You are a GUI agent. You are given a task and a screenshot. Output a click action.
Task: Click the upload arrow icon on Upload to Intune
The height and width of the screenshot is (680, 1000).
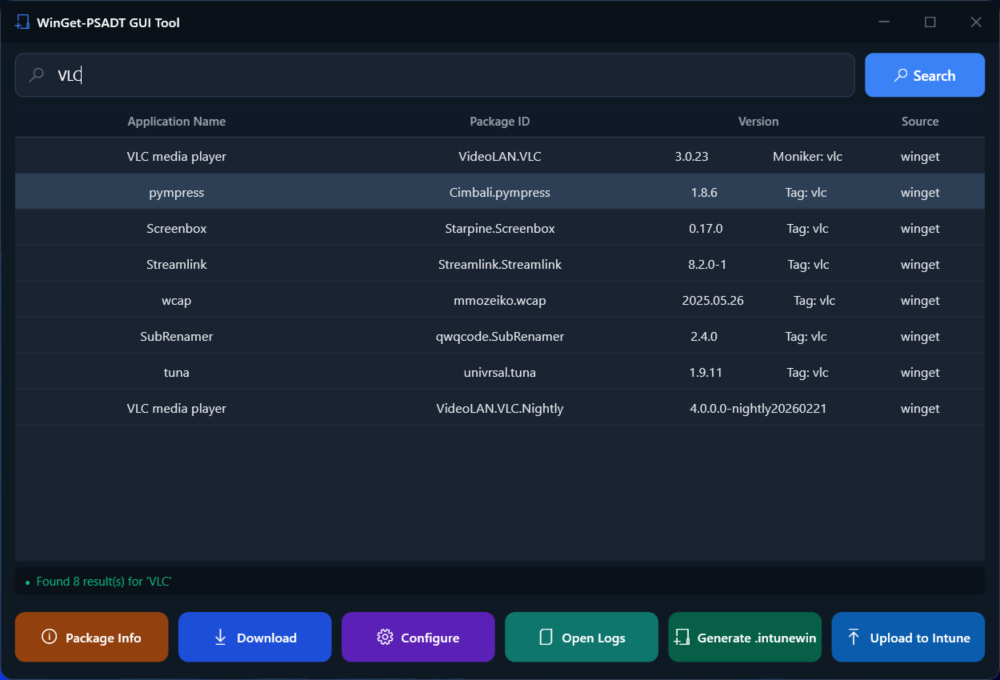pos(853,637)
